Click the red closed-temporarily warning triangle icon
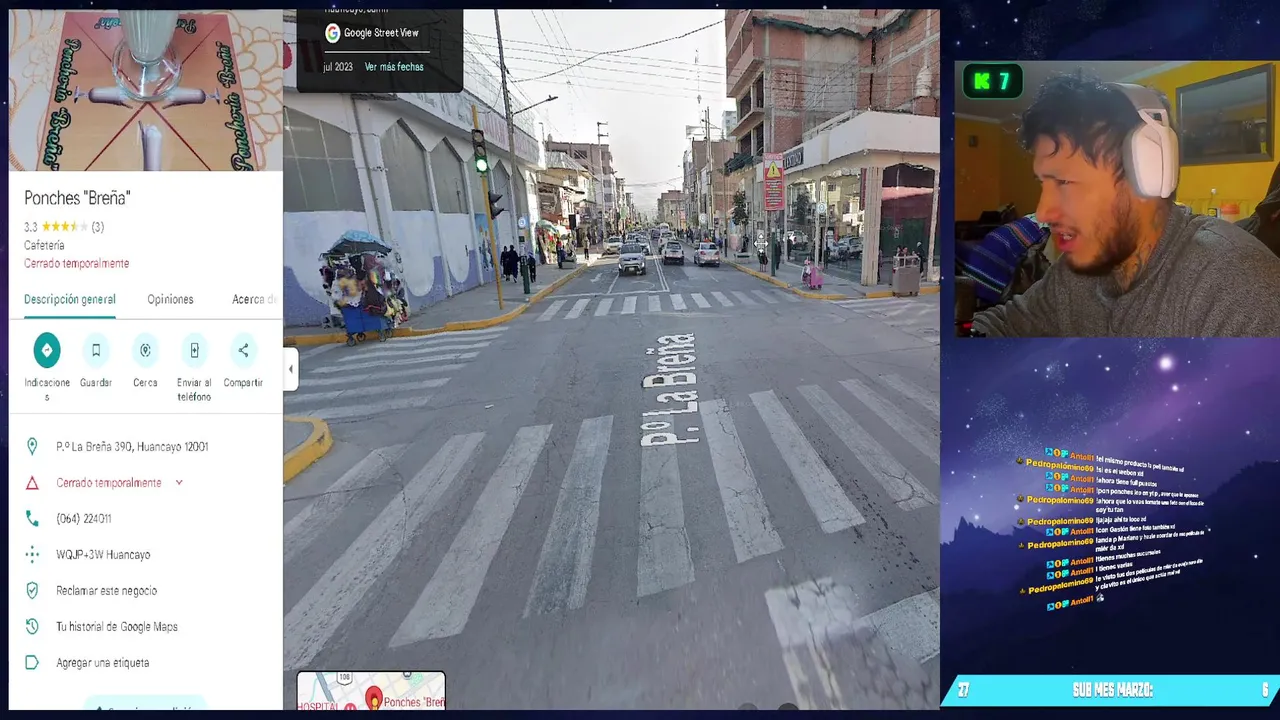Screen dimensions: 1280x720 pyautogui.click(x=32, y=483)
